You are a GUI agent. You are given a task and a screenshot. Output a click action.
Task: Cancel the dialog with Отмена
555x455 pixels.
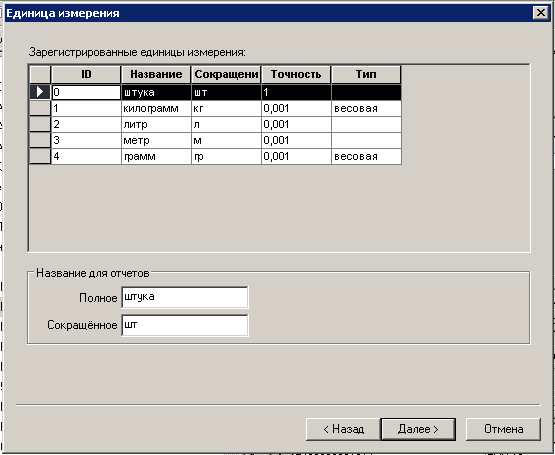pos(503,429)
